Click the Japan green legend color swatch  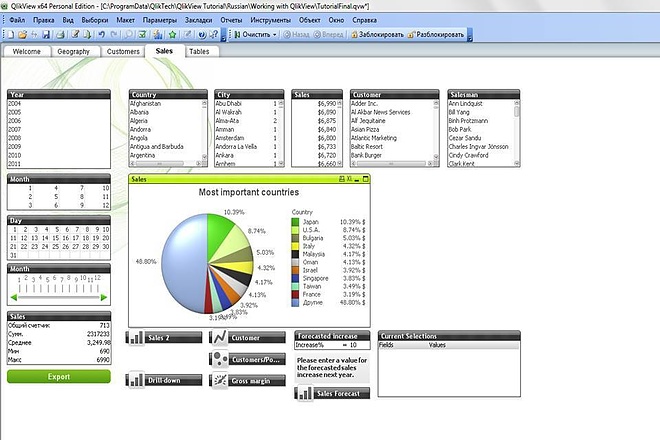click(x=295, y=221)
